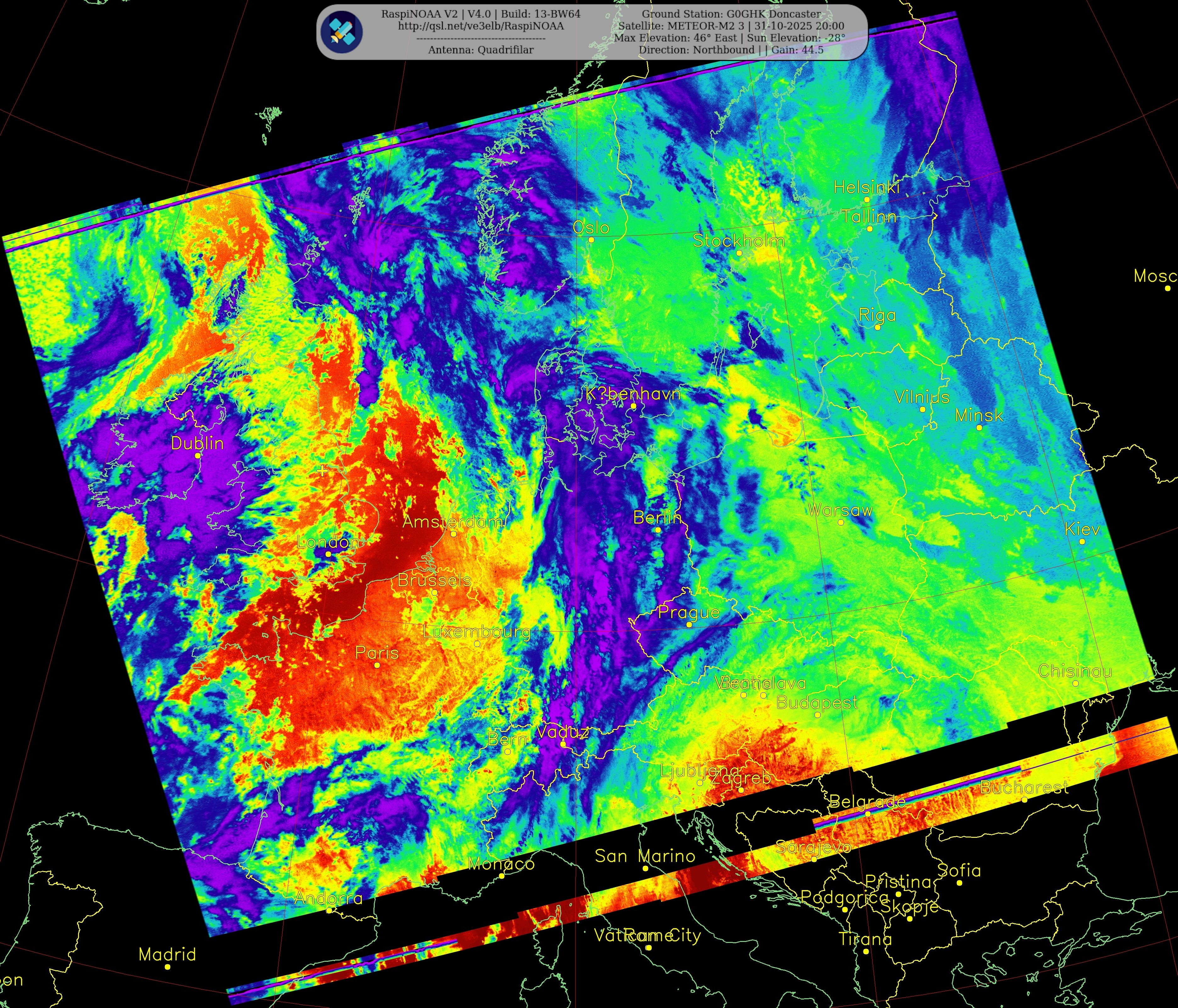Viewport: 1178px width, 1008px height.
Task: Click the yellow ground station cross marker
Action: pyautogui.click(x=323, y=471)
